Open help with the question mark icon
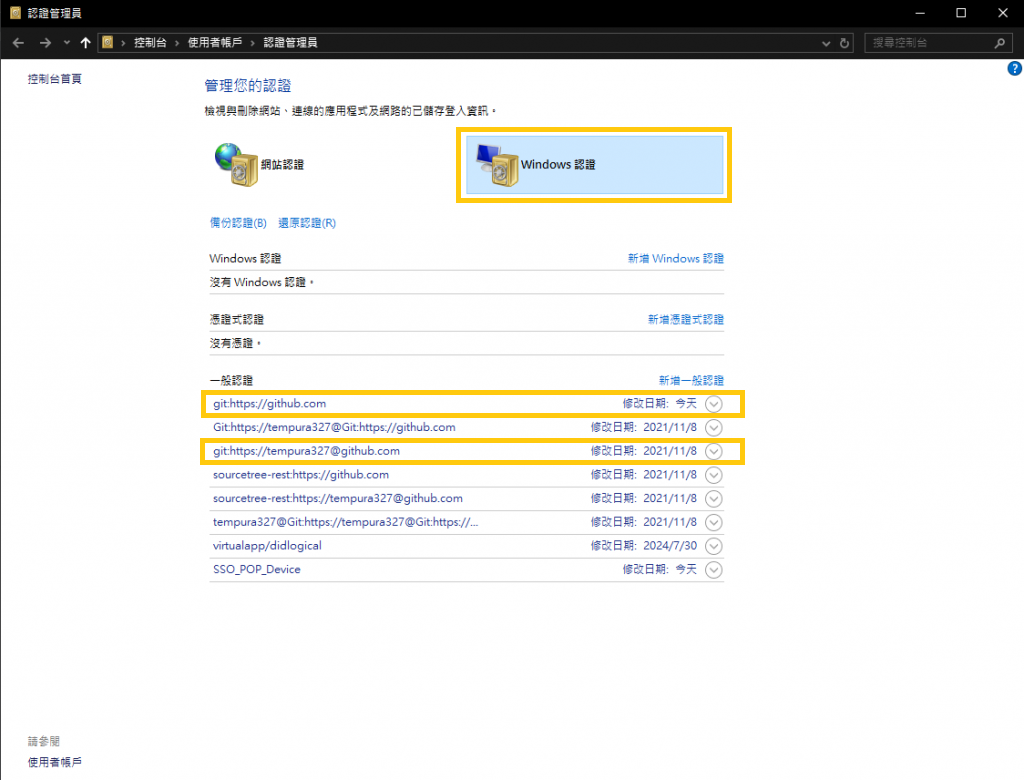Viewport: 1024px width, 780px height. [1014, 69]
